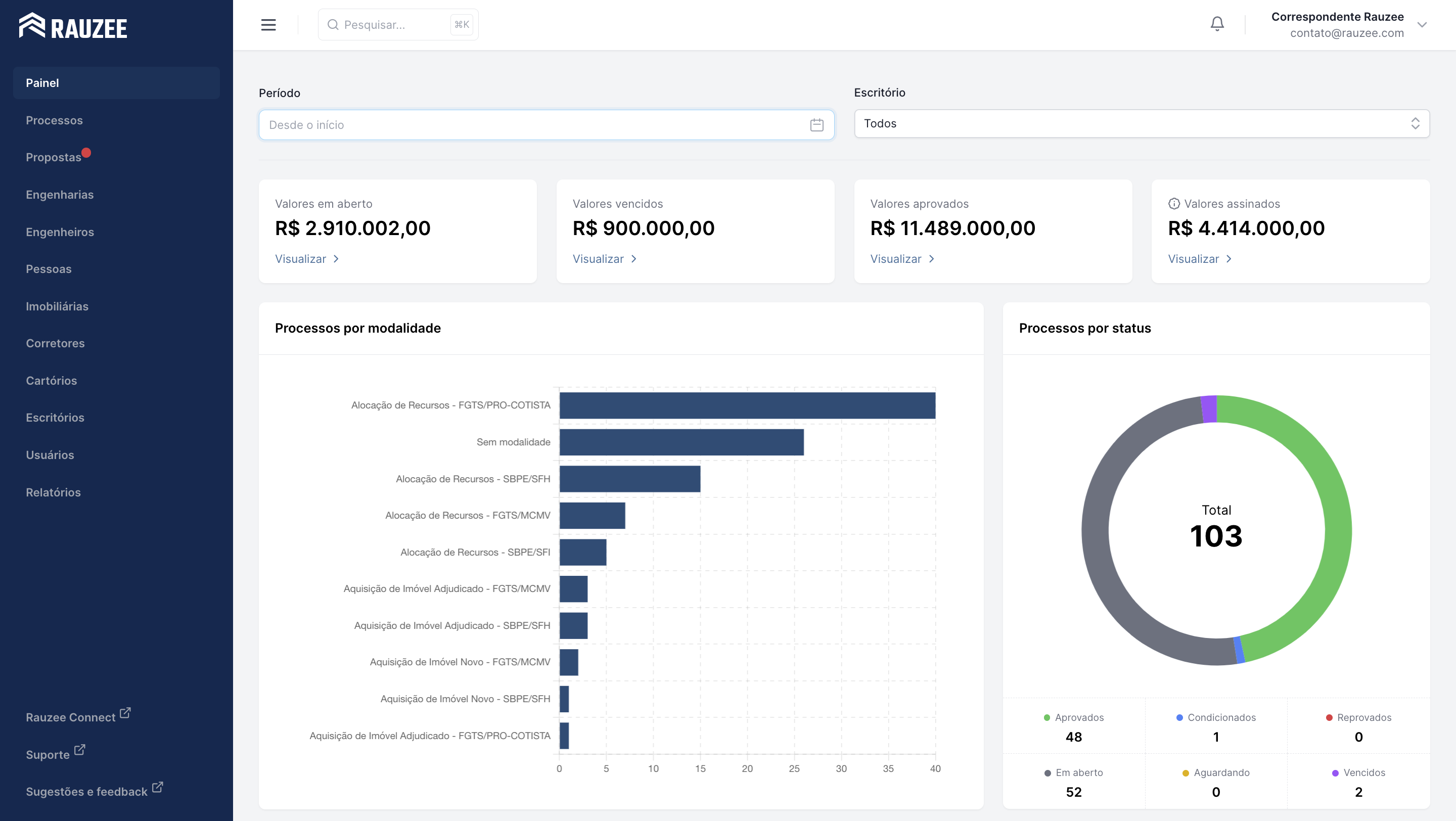Click the FGTS/PRO-COTISTA Alocação bar
This screenshot has height=821, width=1456.
pyautogui.click(x=747, y=405)
